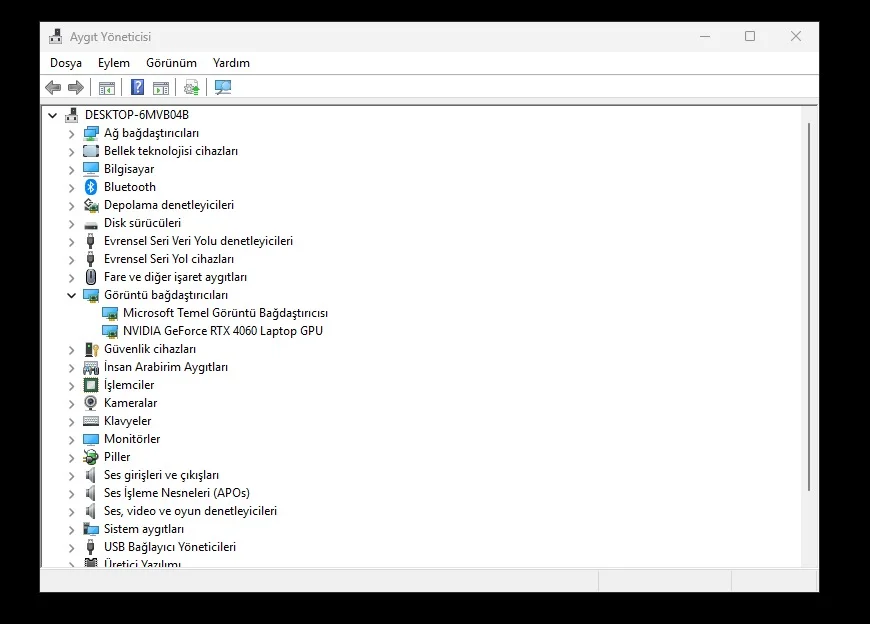
Task: Select the Sistem aygıtları row label
Action: 144,529
